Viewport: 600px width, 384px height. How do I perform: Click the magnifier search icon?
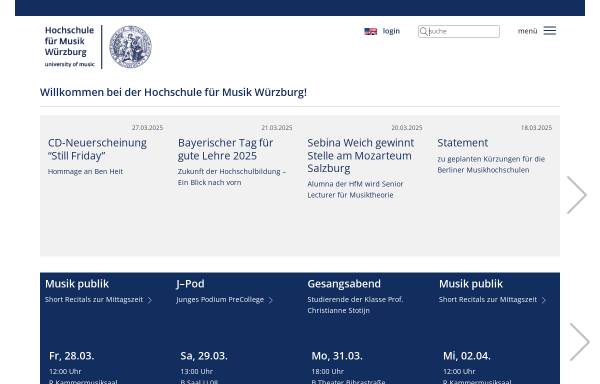point(424,31)
